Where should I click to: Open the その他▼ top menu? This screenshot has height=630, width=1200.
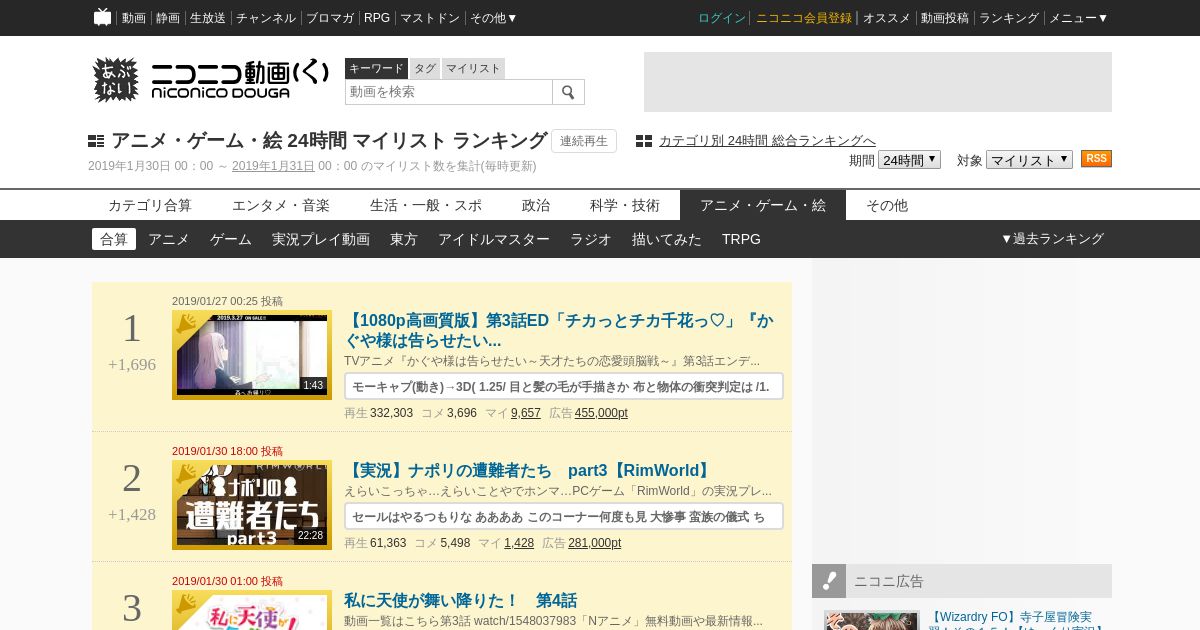pyautogui.click(x=494, y=18)
